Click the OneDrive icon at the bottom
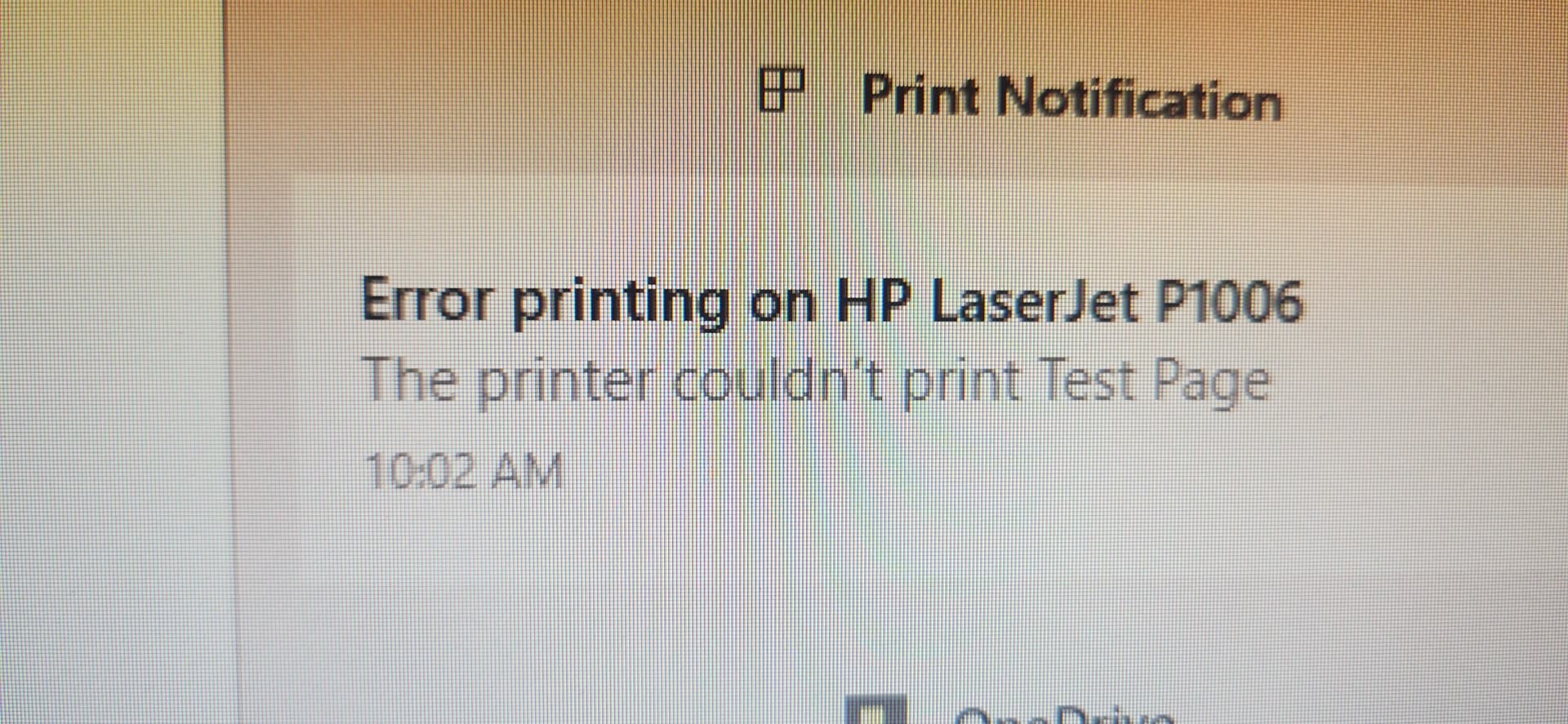The width and height of the screenshot is (1568, 724). tap(875, 710)
